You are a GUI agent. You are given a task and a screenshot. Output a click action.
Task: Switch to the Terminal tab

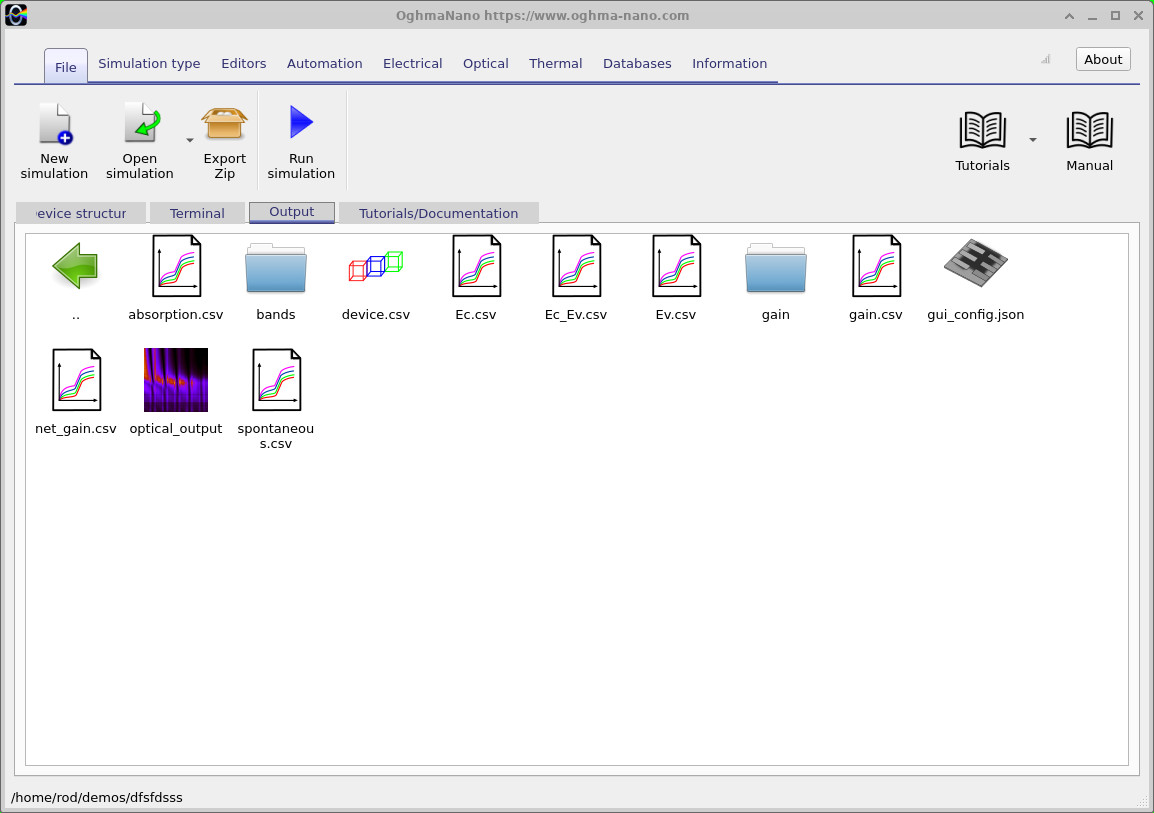point(197,213)
